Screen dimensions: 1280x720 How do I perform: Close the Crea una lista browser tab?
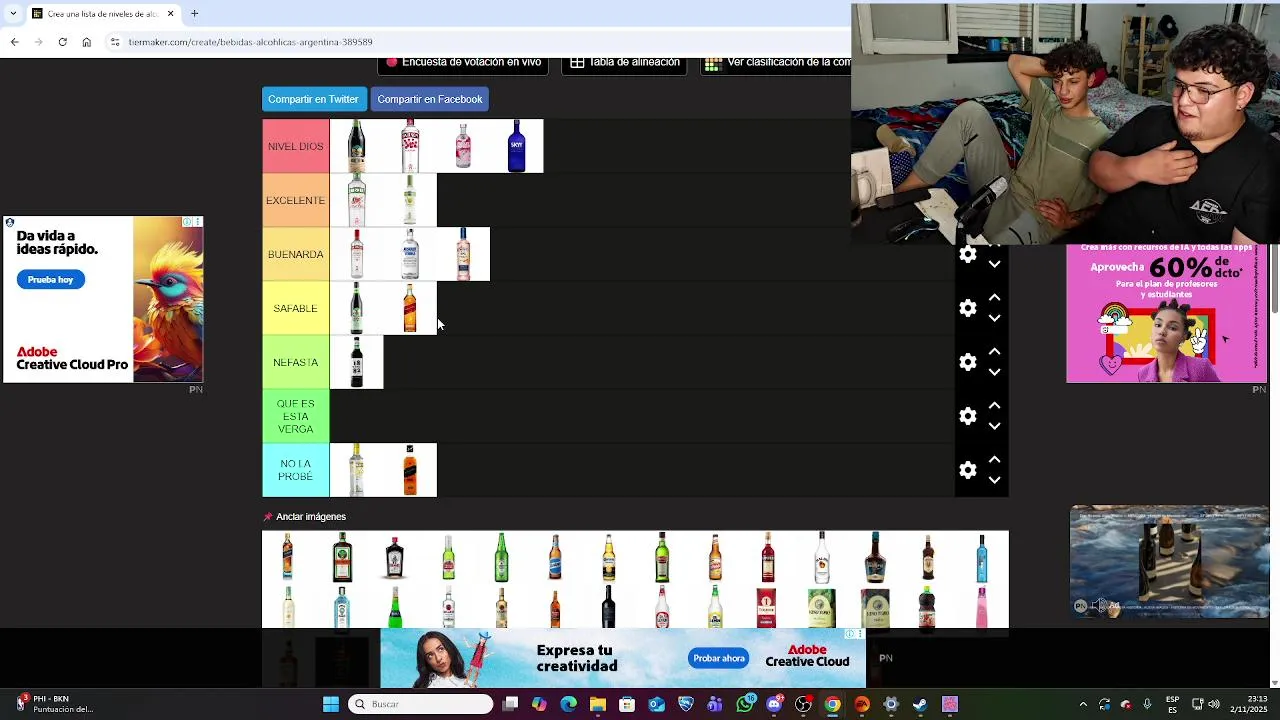coord(170,14)
